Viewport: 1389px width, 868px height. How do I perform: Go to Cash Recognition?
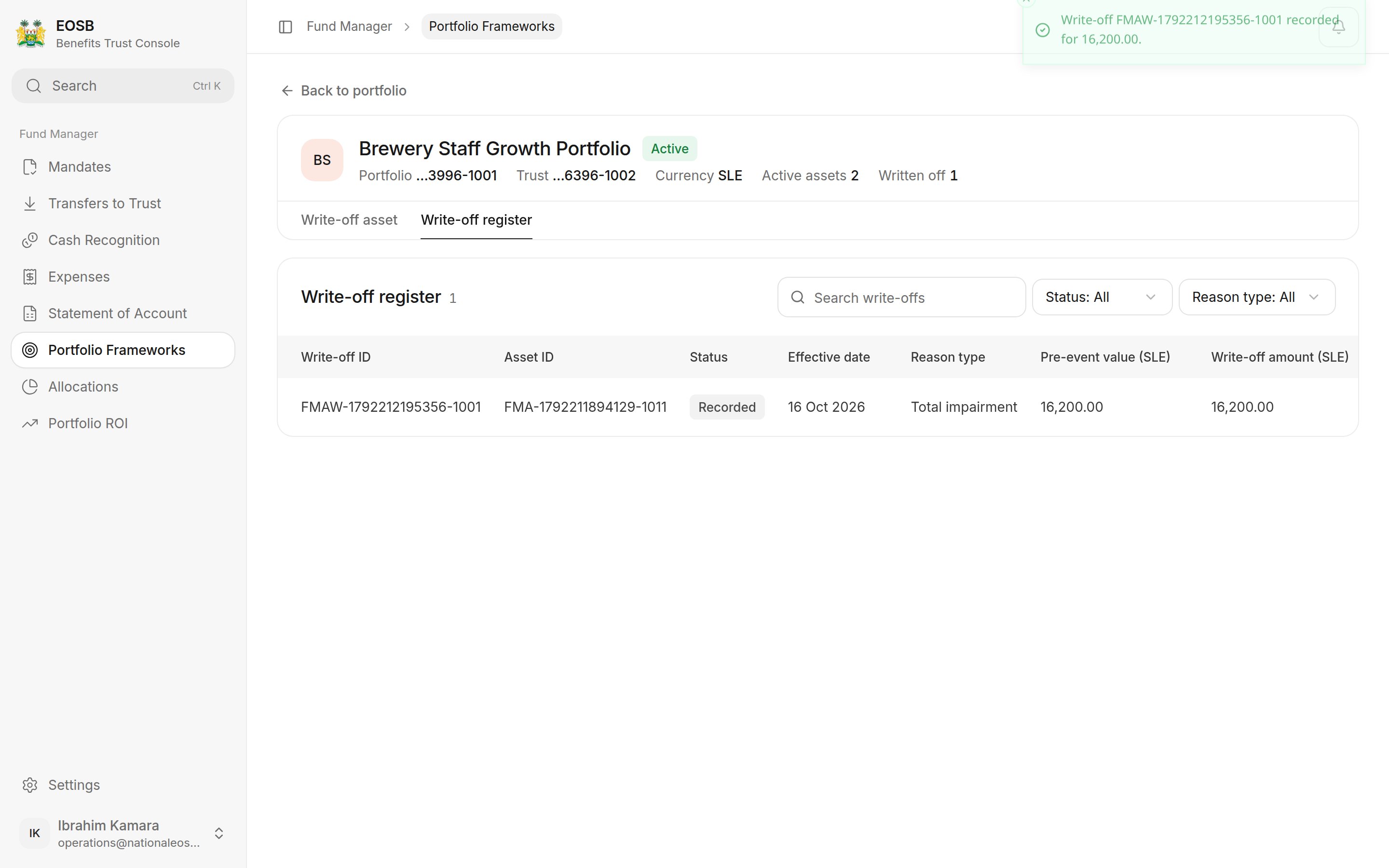point(123,240)
